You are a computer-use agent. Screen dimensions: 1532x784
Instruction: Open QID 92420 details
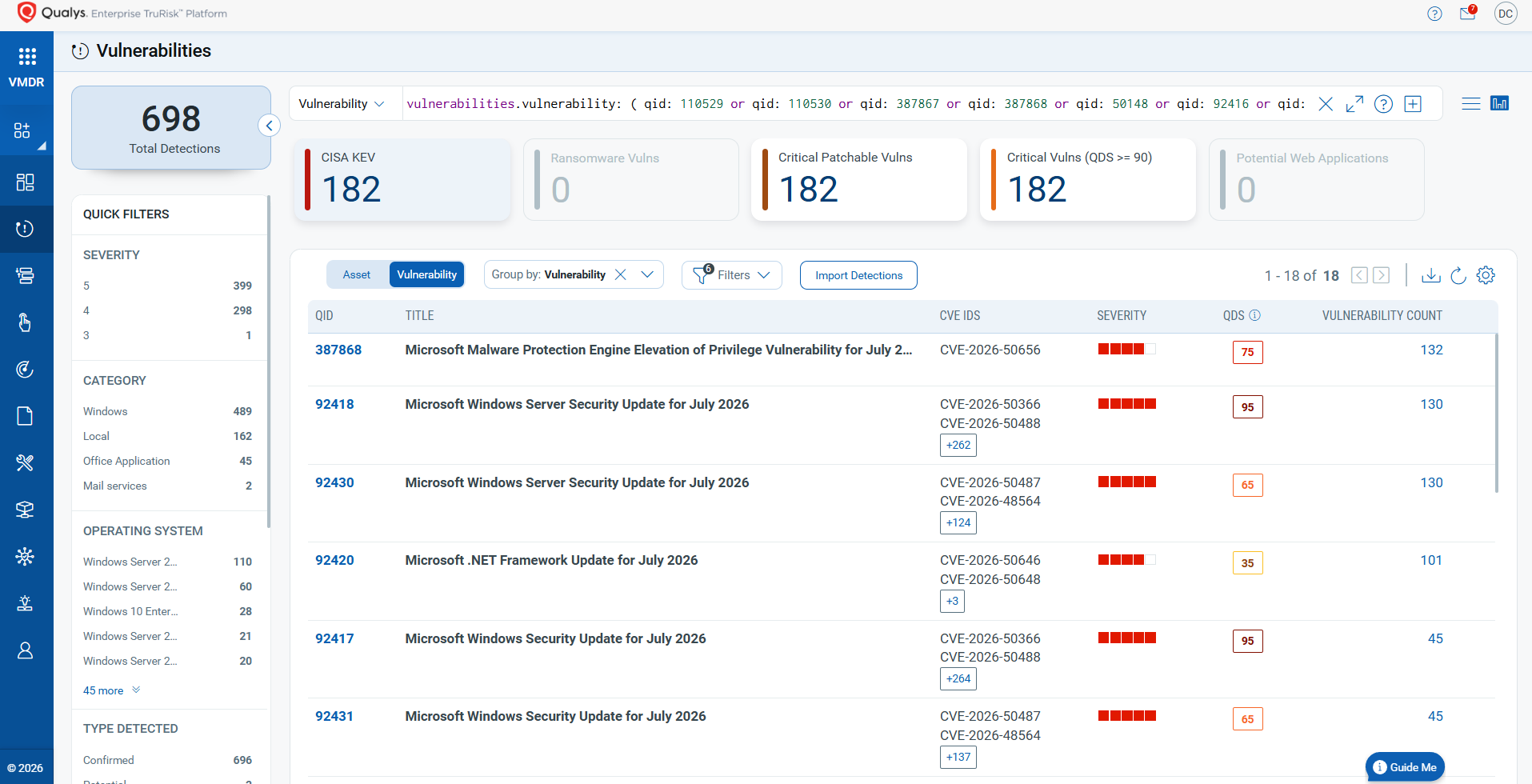click(x=334, y=560)
